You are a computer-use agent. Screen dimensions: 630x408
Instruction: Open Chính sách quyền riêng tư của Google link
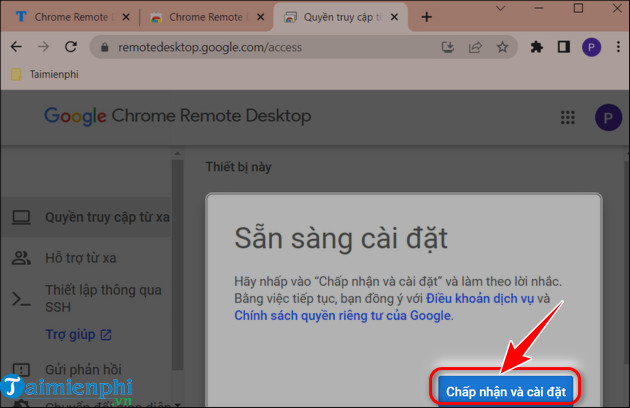[x=342, y=316]
